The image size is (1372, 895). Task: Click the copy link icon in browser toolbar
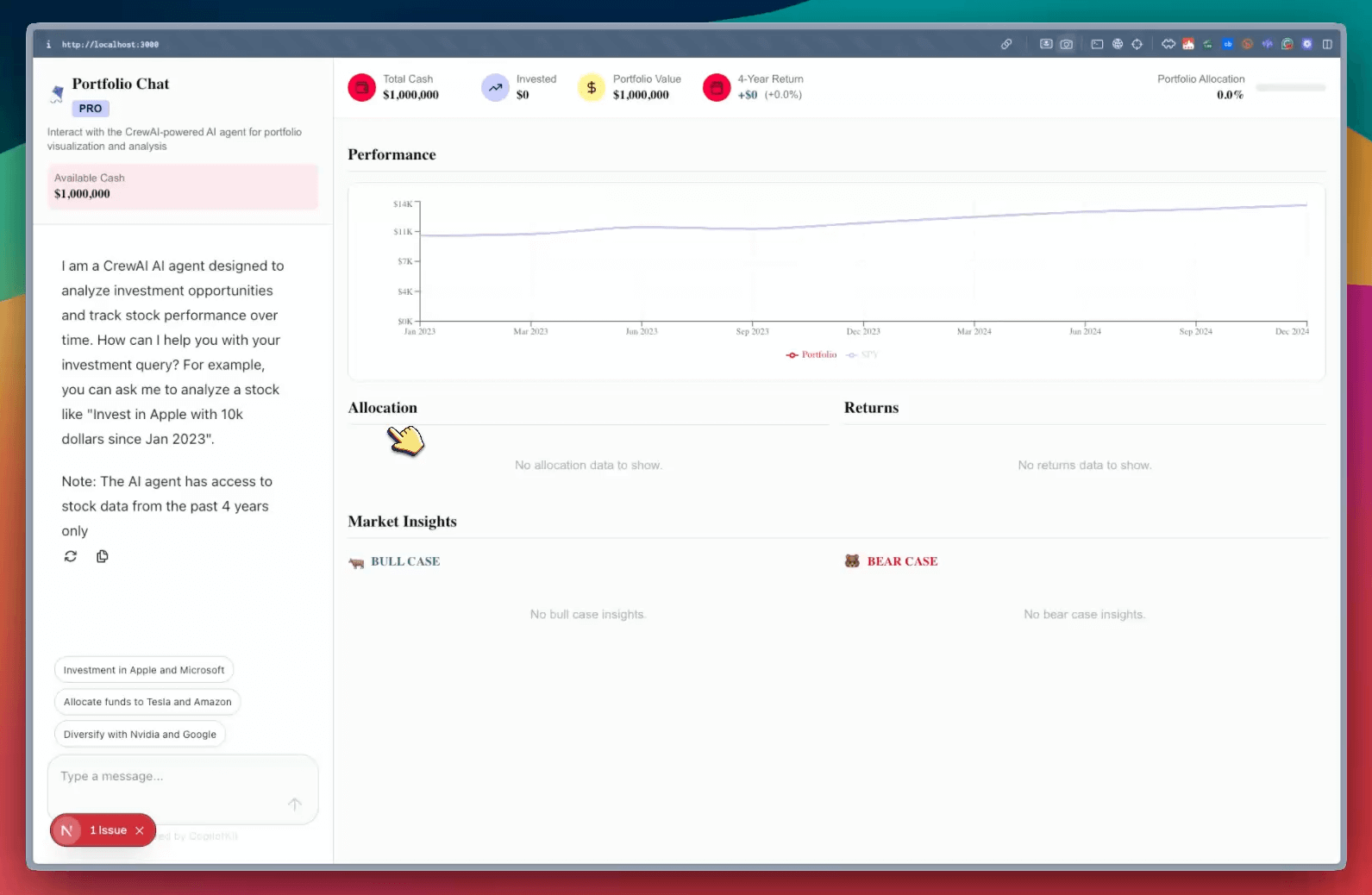pos(1006,44)
